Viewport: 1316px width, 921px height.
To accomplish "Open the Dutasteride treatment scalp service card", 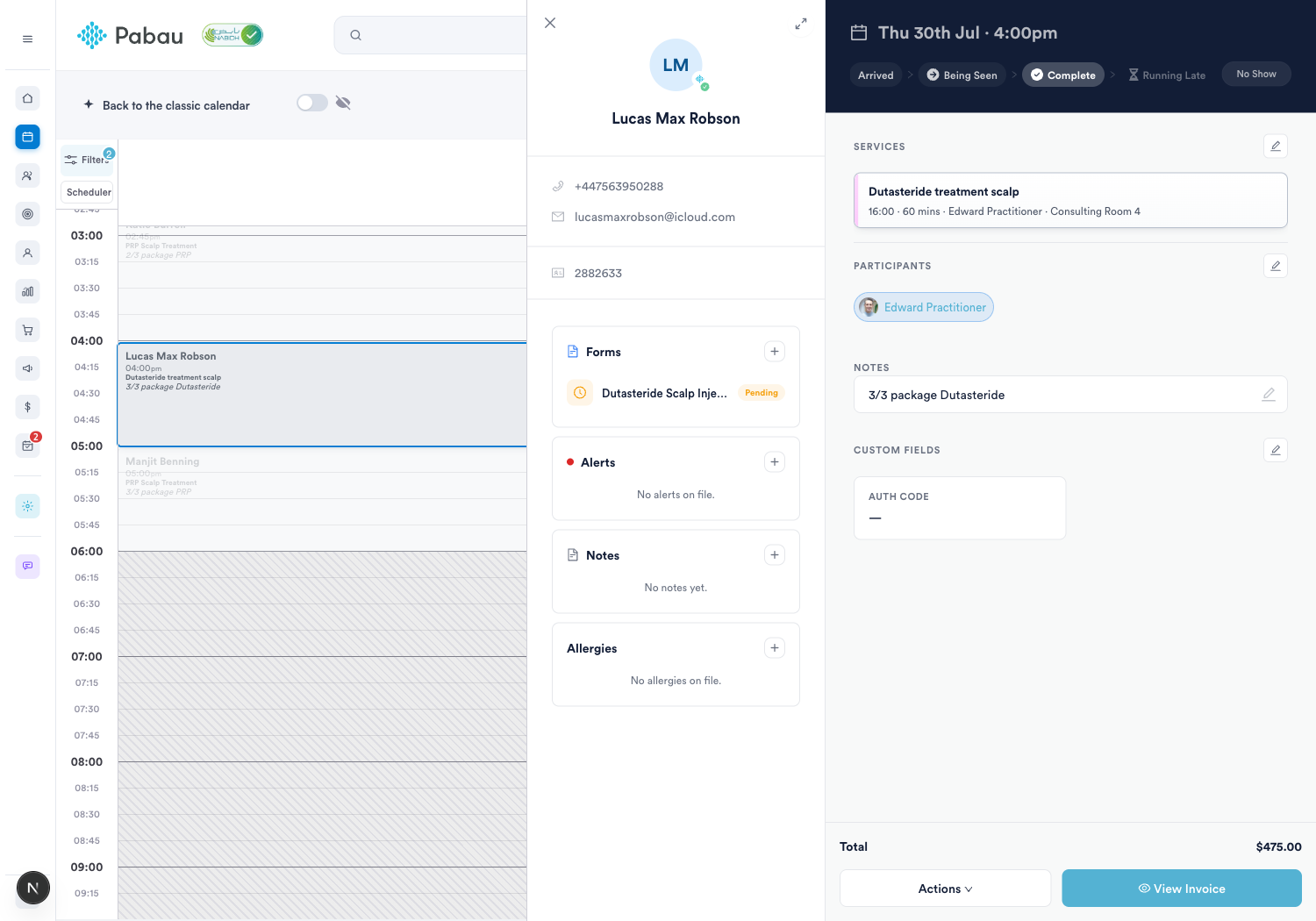I will (x=1070, y=201).
